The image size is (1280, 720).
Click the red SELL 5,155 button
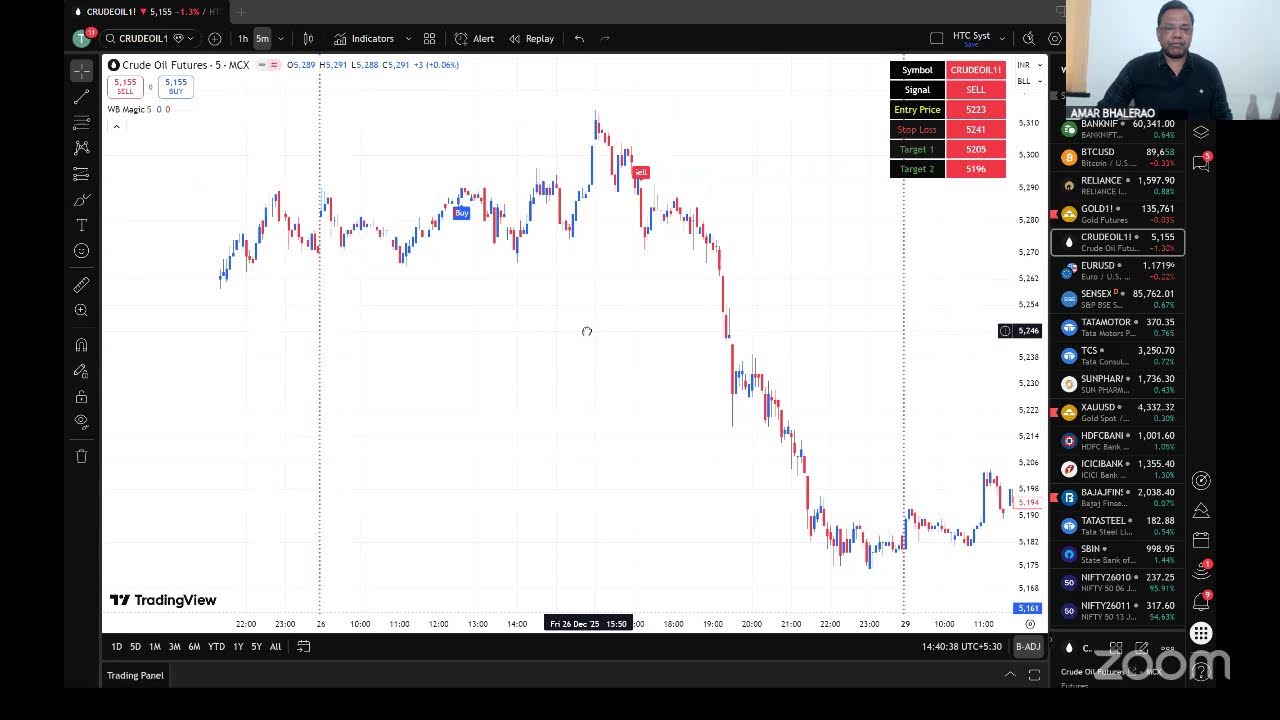click(x=125, y=87)
